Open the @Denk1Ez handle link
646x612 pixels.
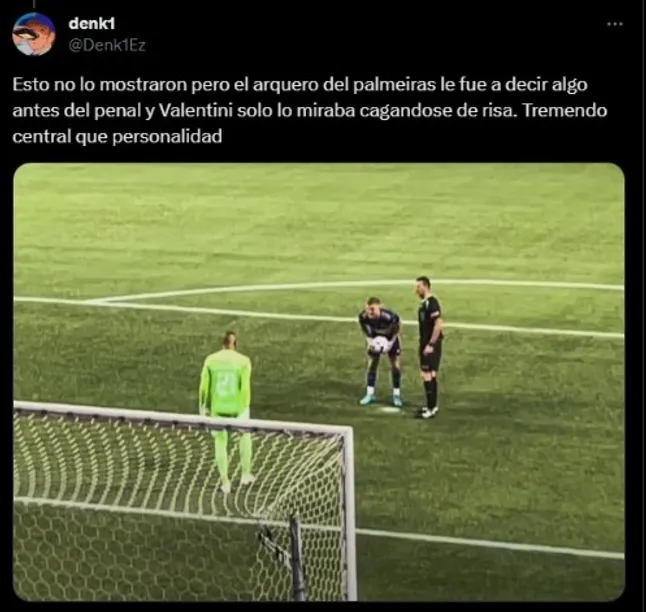coord(107,45)
